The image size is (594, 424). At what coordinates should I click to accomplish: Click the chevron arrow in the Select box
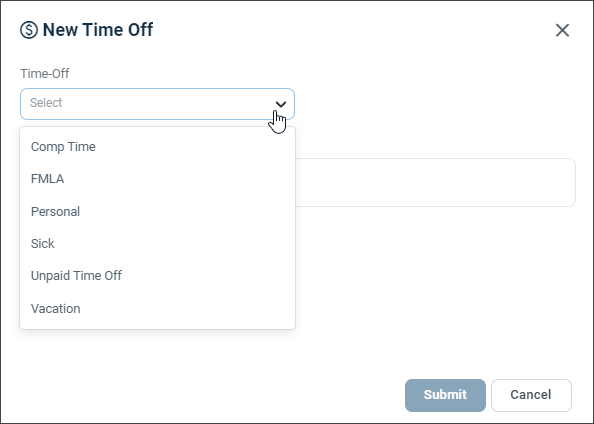click(x=281, y=104)
